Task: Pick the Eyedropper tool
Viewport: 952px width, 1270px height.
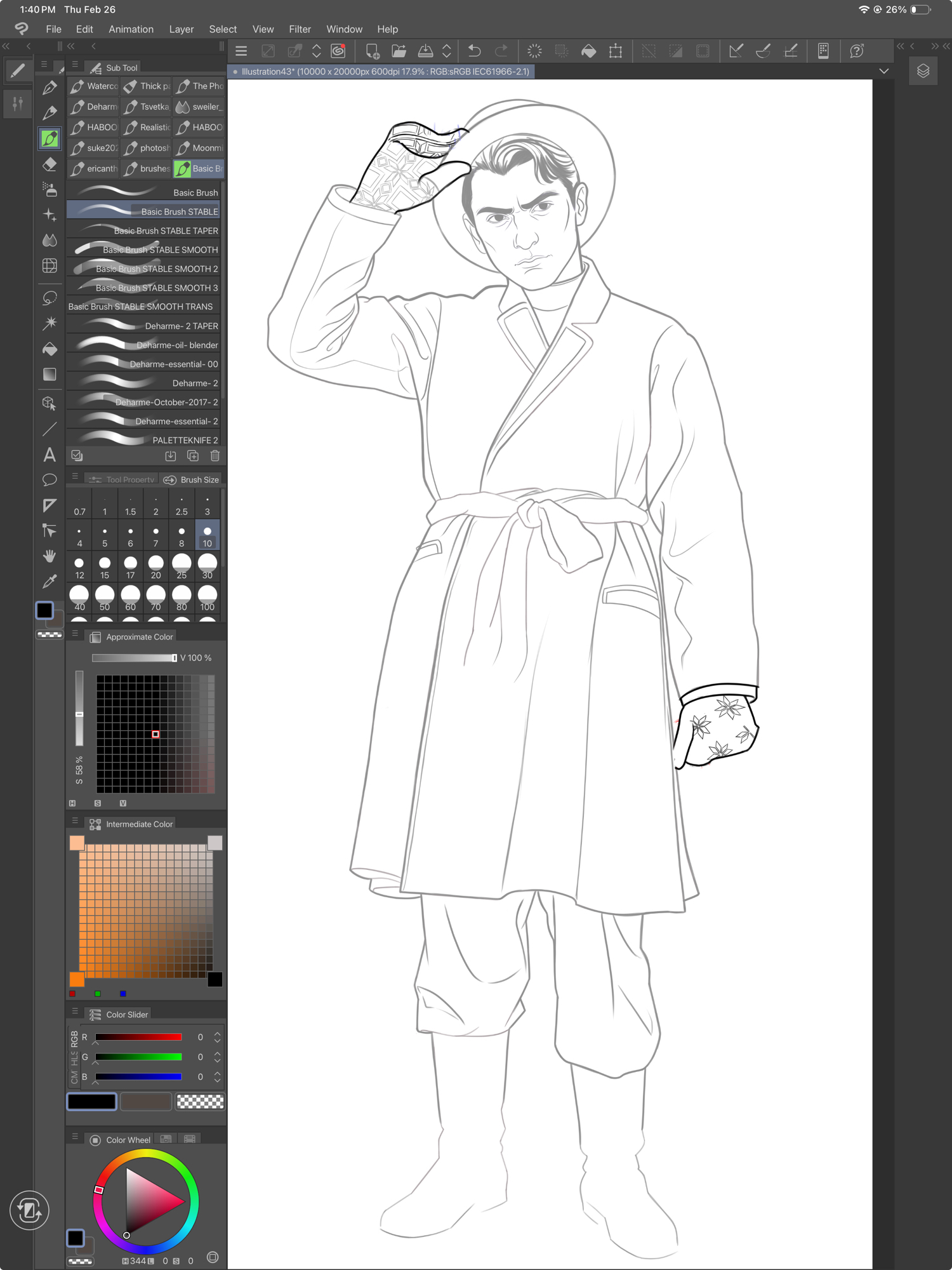Action: 50,581
